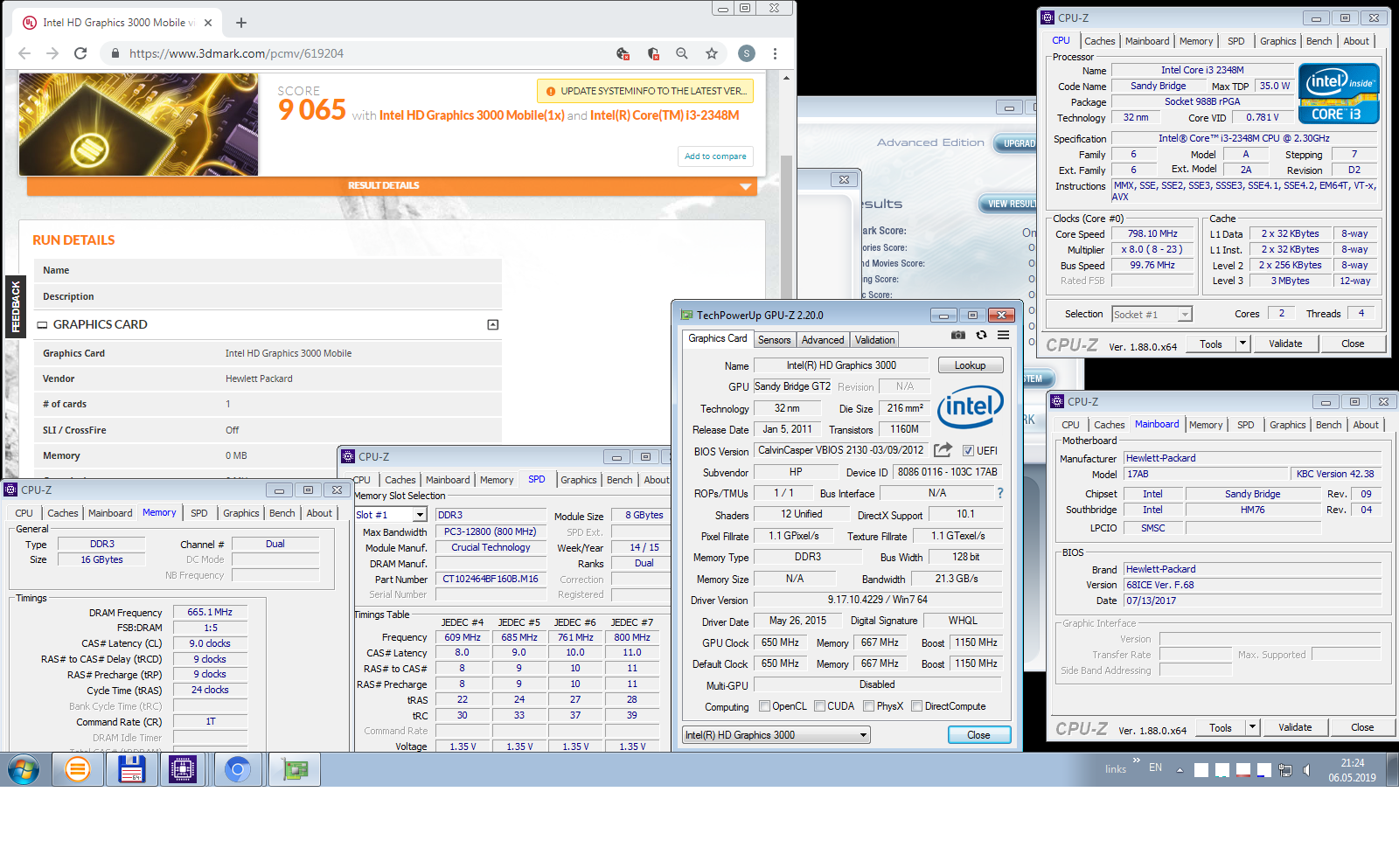The width and height of the screenshot is (1399, 868).
Task: Open GPU-Z graphics card taskbar icon
Action: (x=295, y=769)
